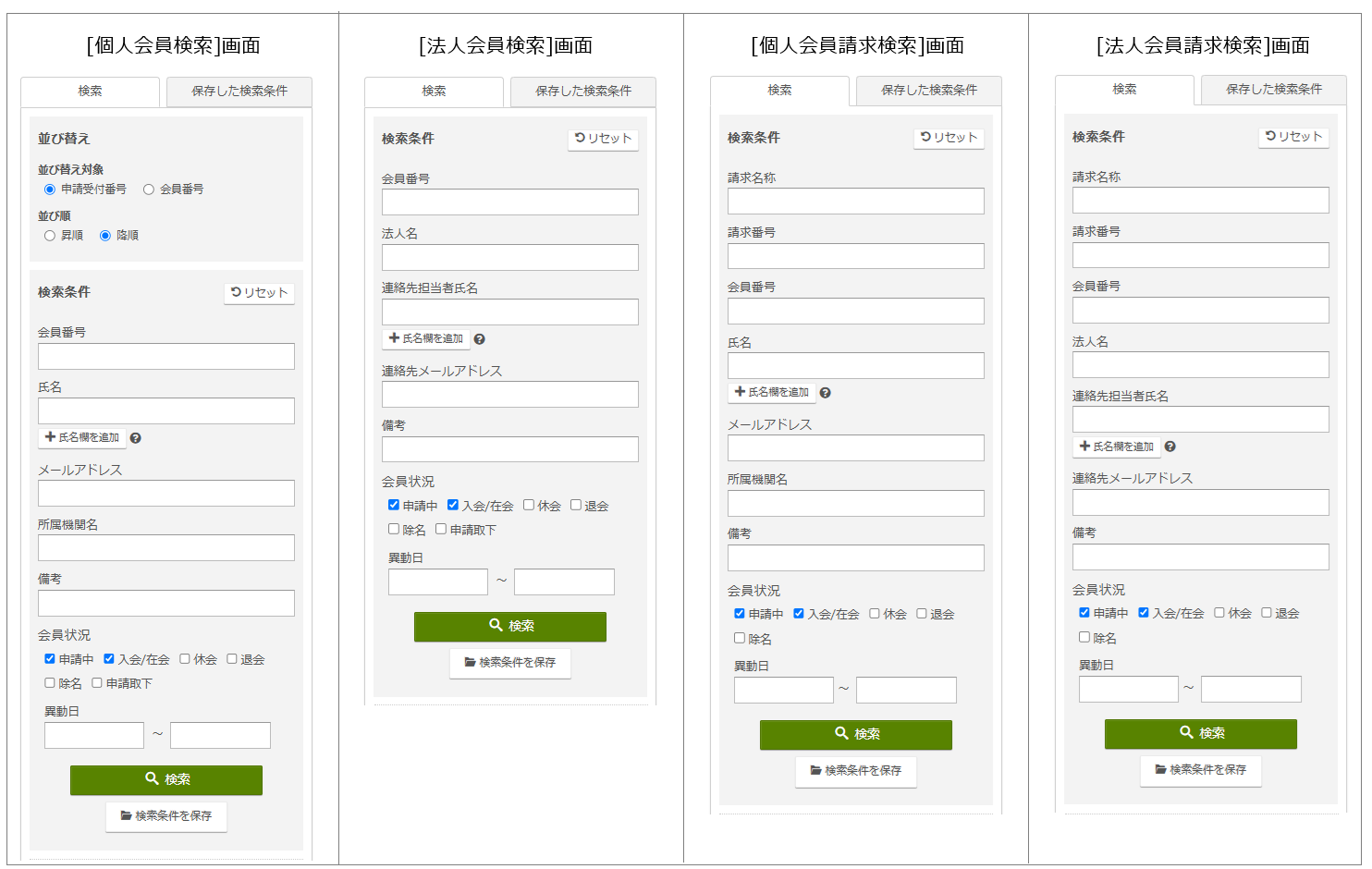The width and height of the screenshot is (1372, 869).
Task: Check 申請取下 in 個人会員検索 panel
Action: 97,683
